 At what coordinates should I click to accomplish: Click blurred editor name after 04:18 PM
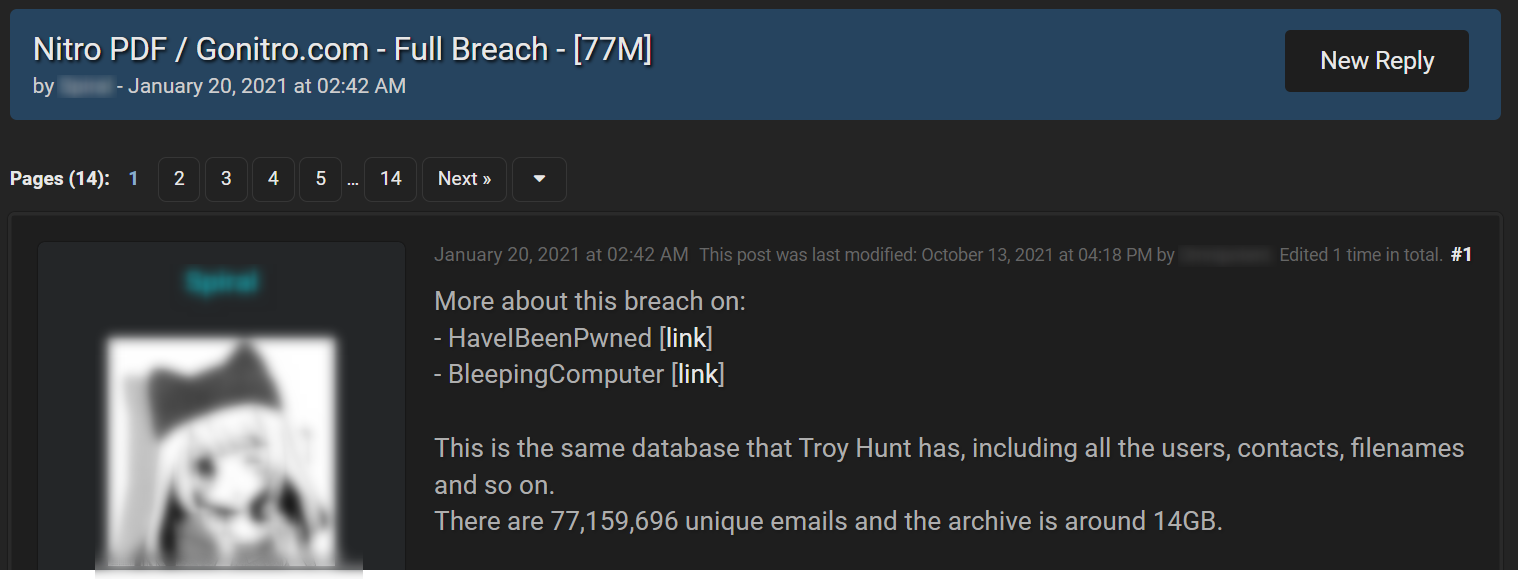[1225, 255]
